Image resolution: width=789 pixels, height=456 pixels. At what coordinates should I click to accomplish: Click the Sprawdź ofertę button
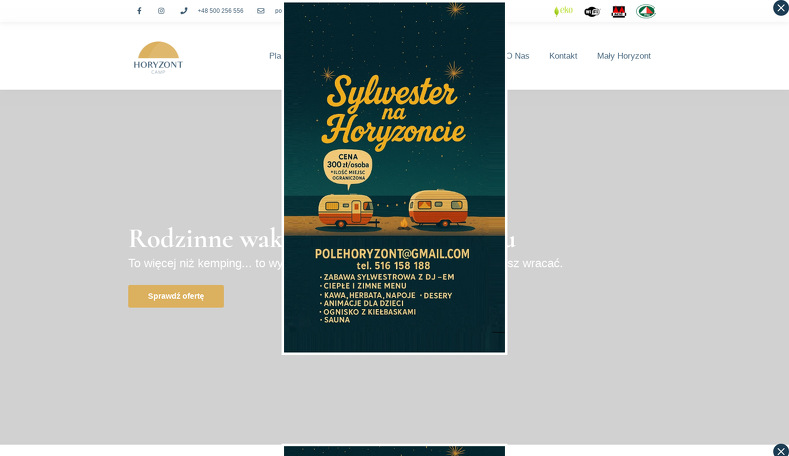[x=176, y=296]
